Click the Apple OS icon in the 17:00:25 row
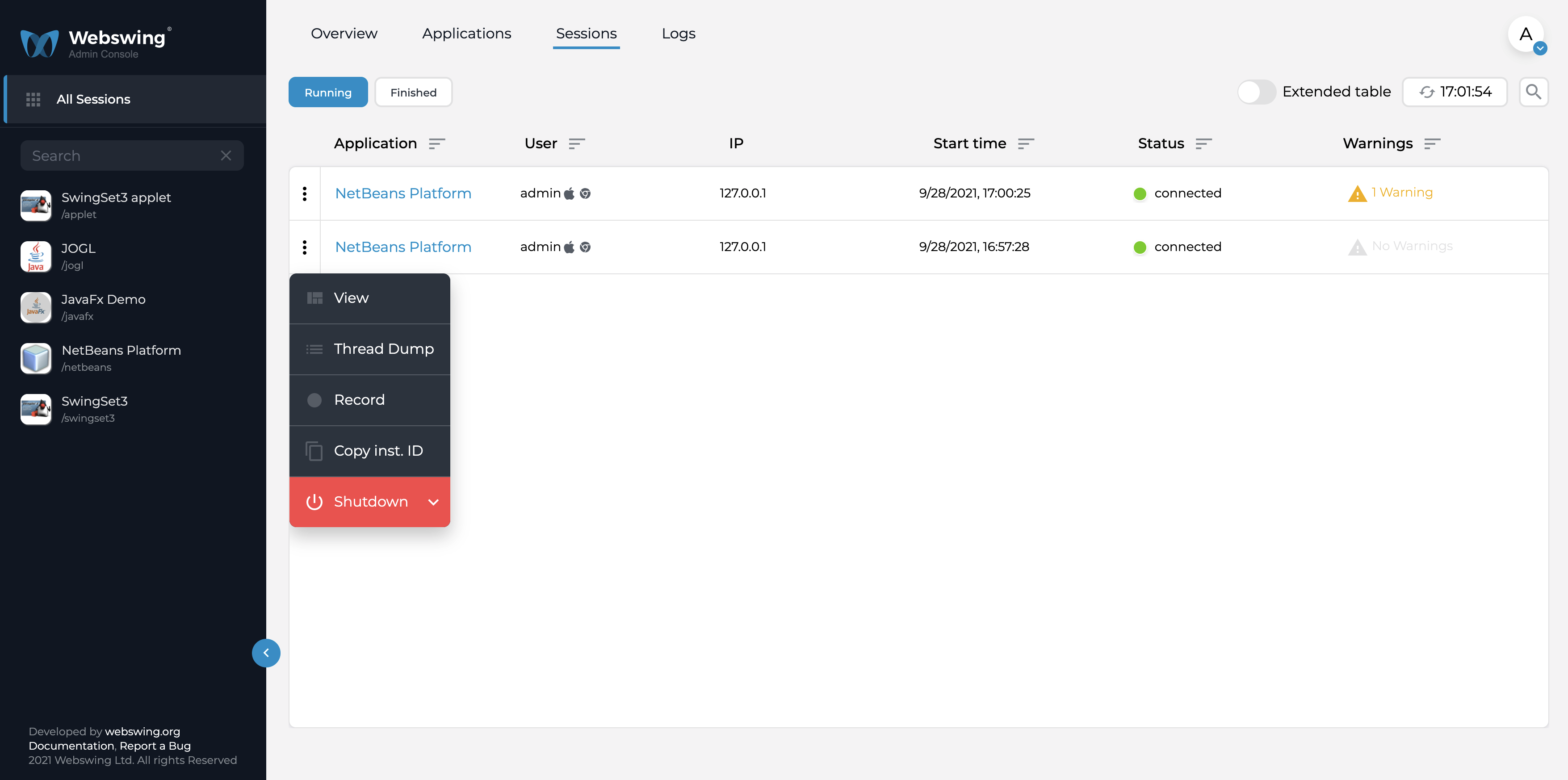1568x780 pixels. (569, 193)
